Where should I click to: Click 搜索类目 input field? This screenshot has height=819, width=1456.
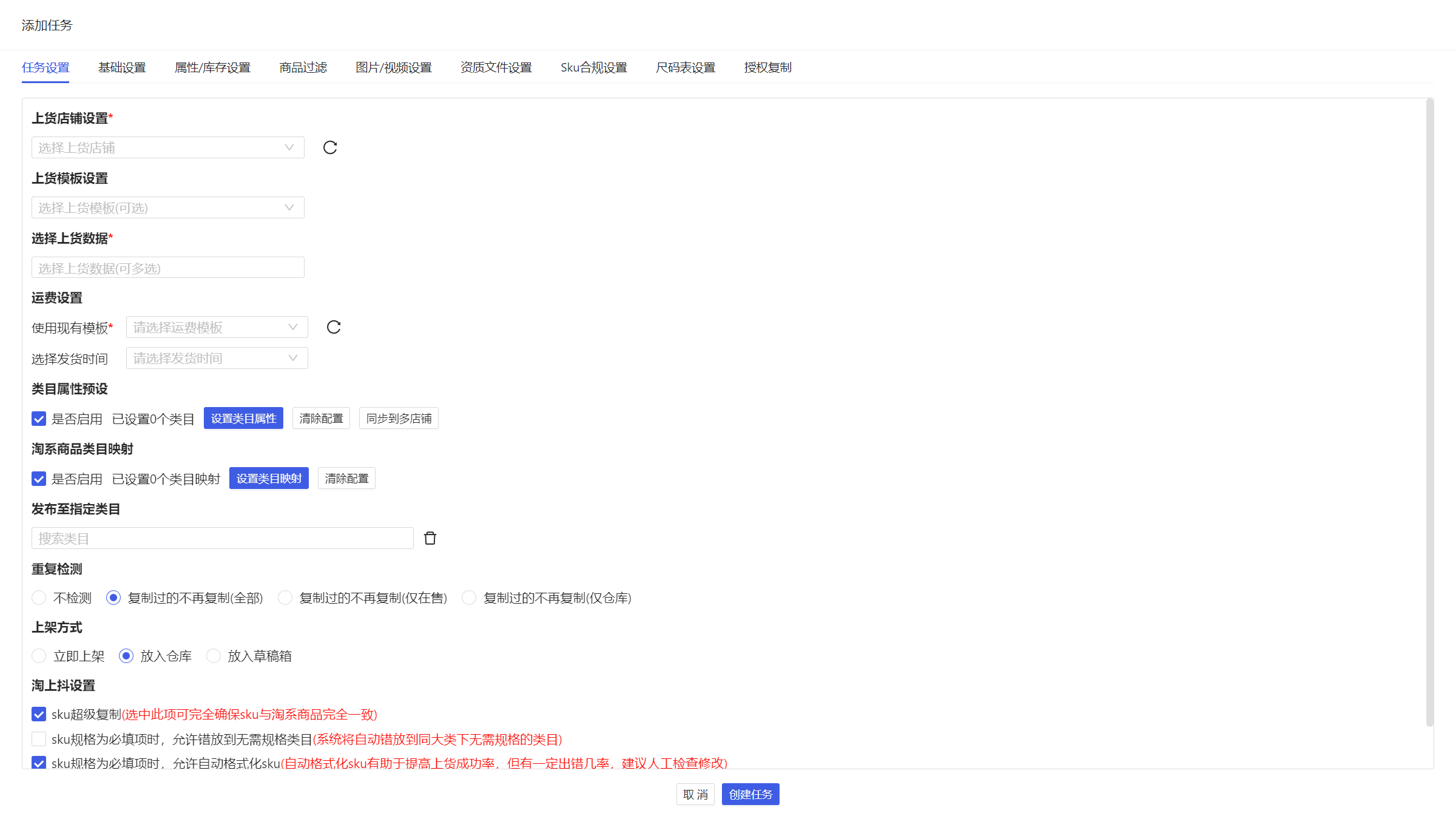click(222, 538)
